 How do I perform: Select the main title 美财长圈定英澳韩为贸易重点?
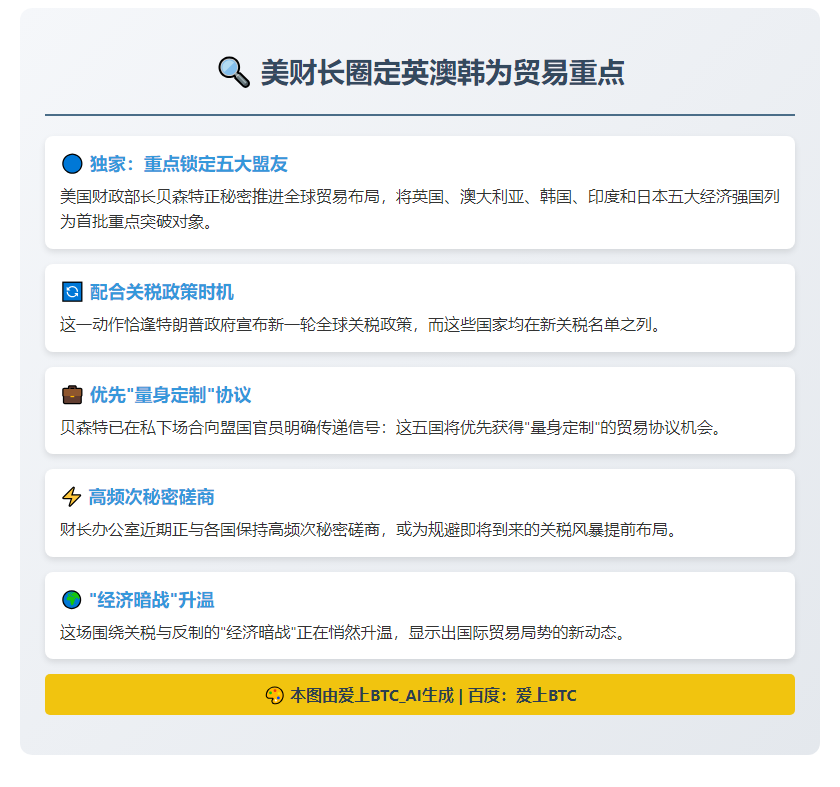[442, 73]
